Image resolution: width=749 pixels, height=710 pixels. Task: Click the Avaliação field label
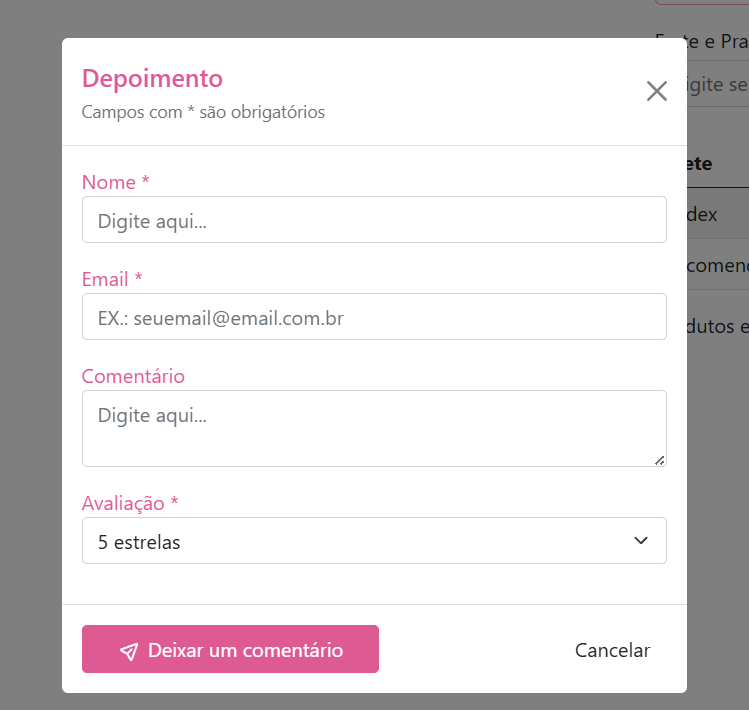tap(130, 503)
